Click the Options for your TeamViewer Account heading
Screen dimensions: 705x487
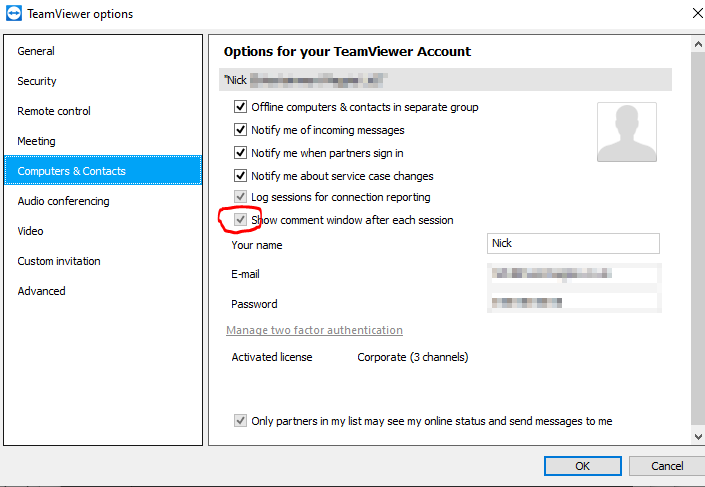[347, 52]
